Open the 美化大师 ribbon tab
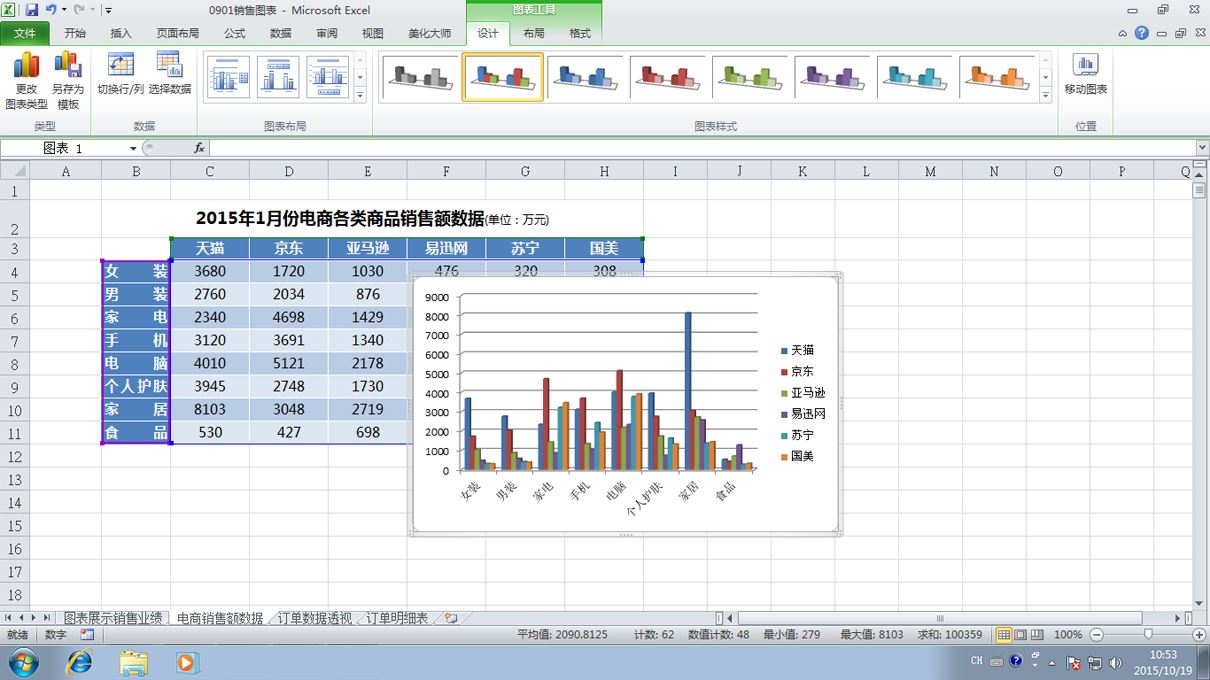Image resolution: width=1210 pixels, height=680 pixels. pyautogui.click(x=429, y=33)
